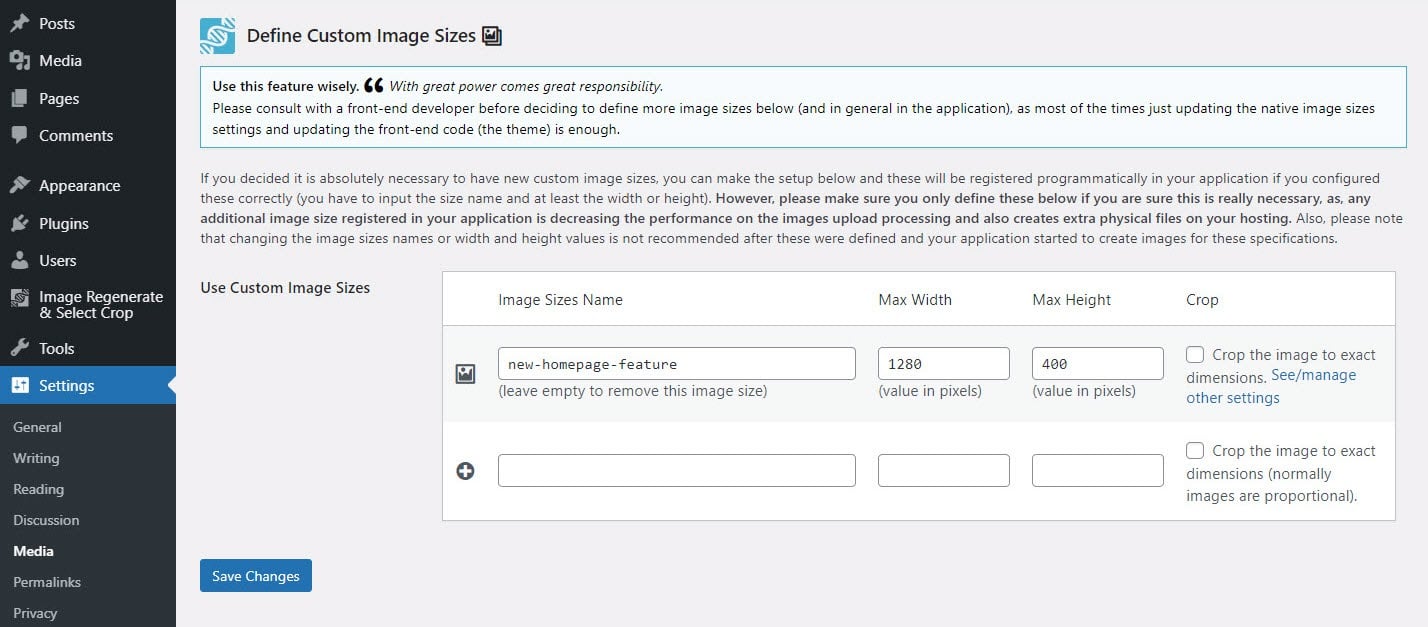
Task: Open the Permalinks settings entry
Action: [x=46, y=582]
